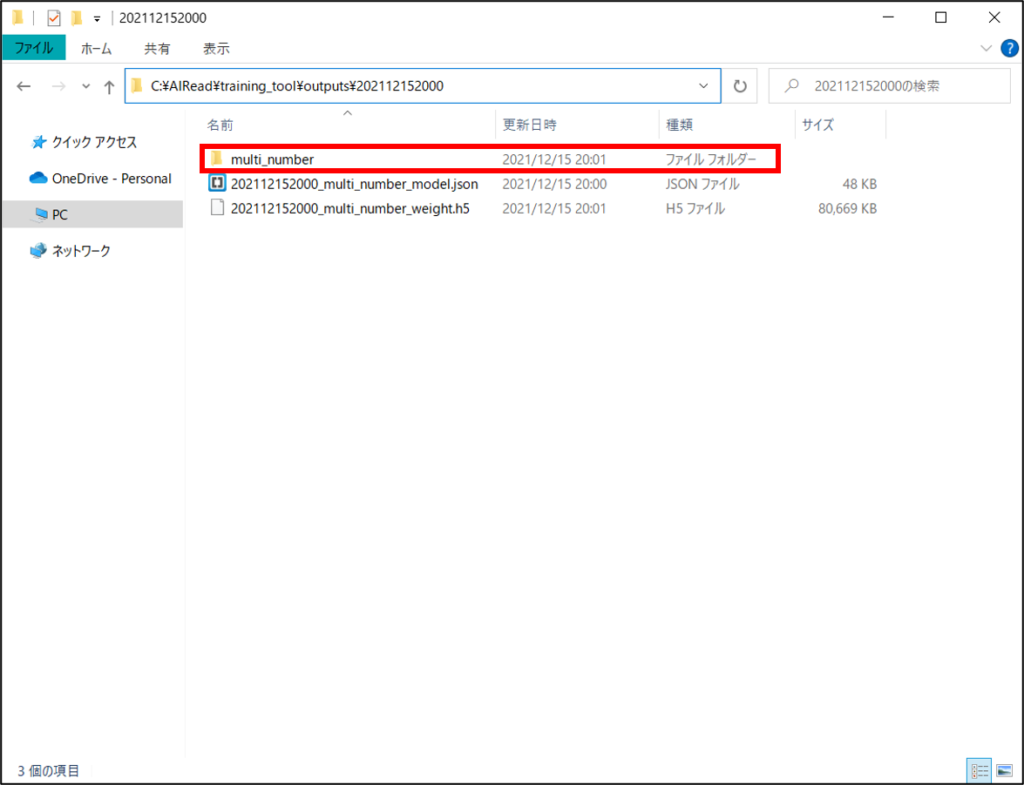Screen dimensions: 1024x785
Task: Click the network icon in navigation pane
Action: [39, 250]
